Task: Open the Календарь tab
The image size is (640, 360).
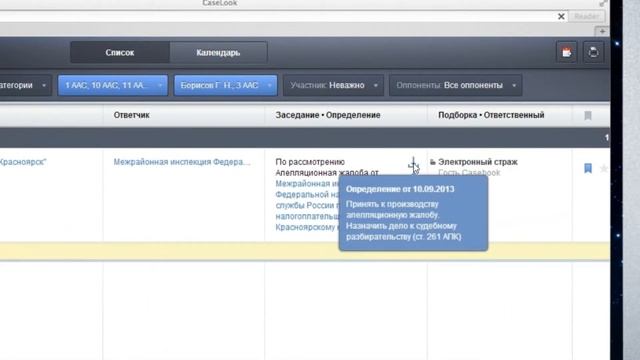Action: pyautogui.click(x=218, y=53)
